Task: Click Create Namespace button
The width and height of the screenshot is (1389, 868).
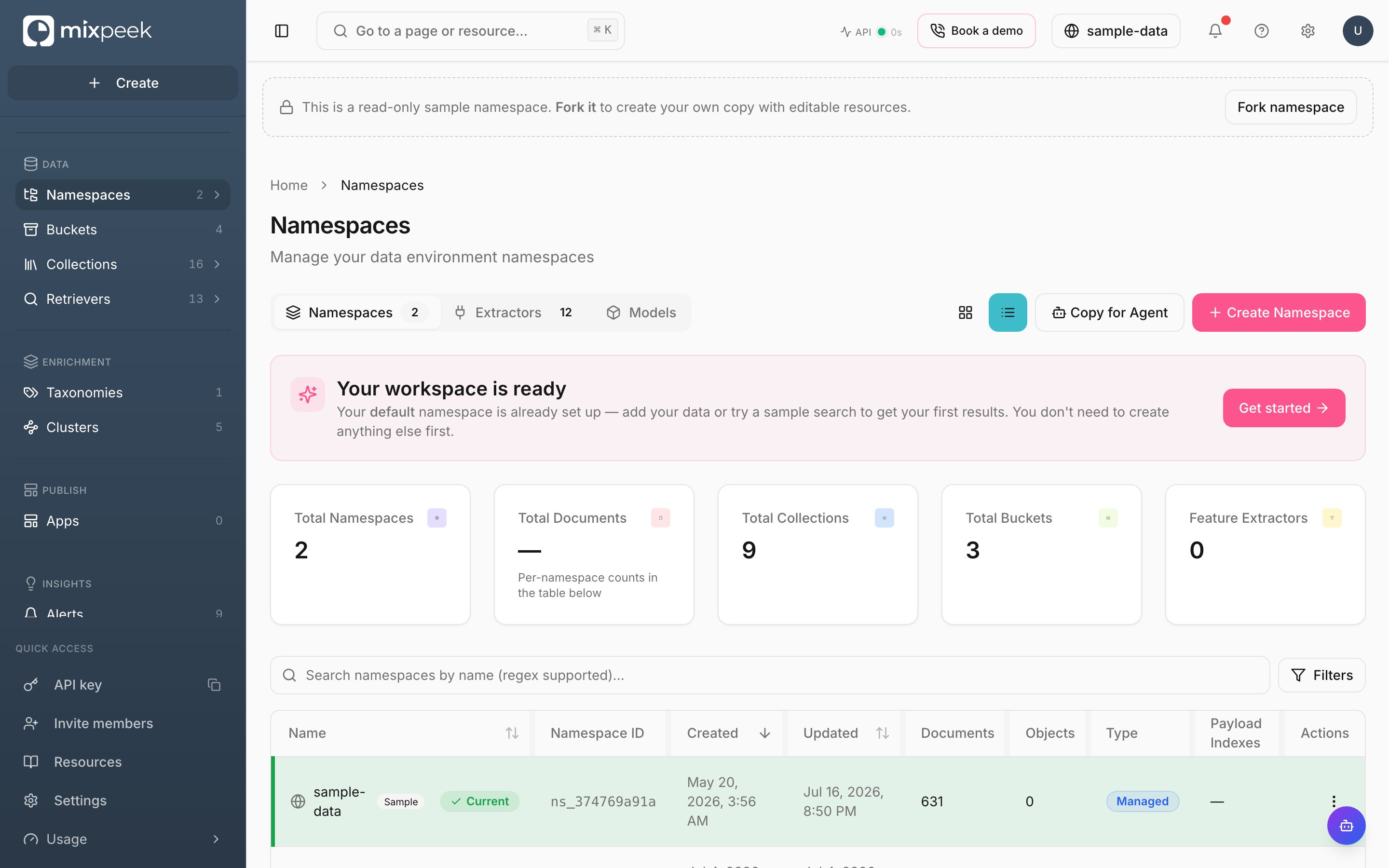Action: click(1278, 312)
